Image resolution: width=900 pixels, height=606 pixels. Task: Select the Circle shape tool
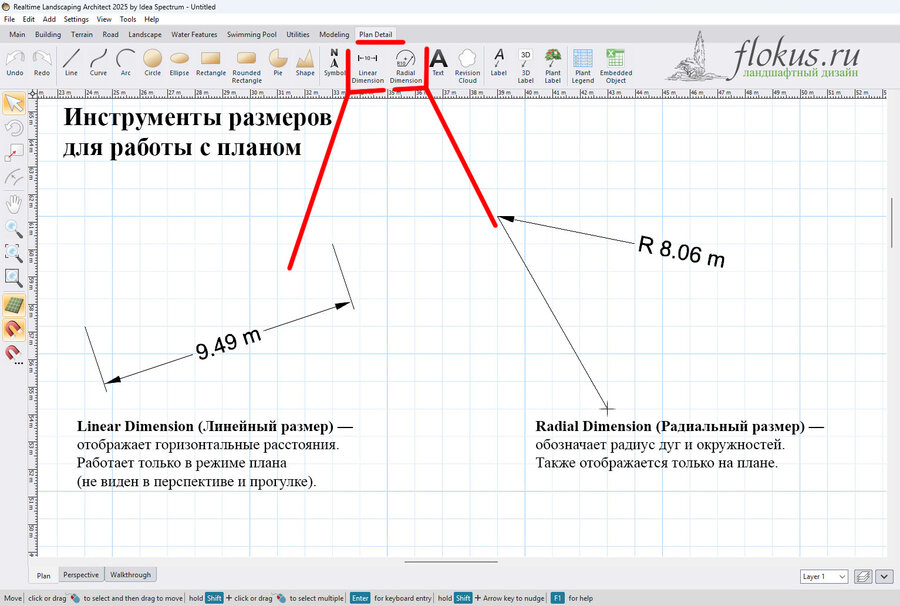[153, 63]
